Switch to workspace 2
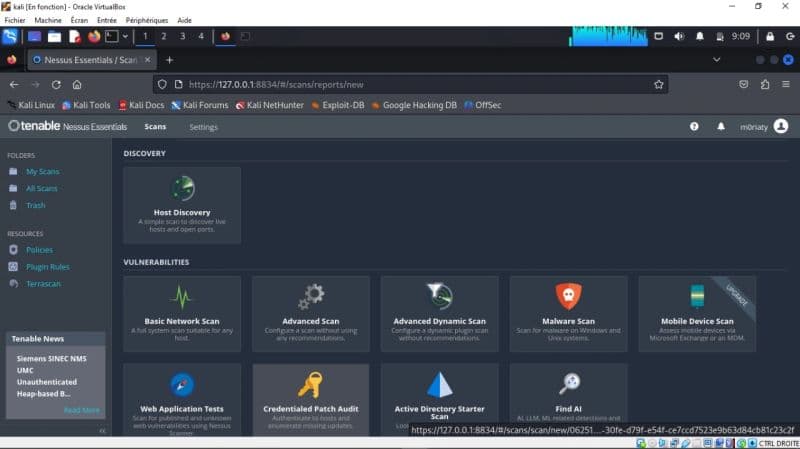 tap(164, 36)
